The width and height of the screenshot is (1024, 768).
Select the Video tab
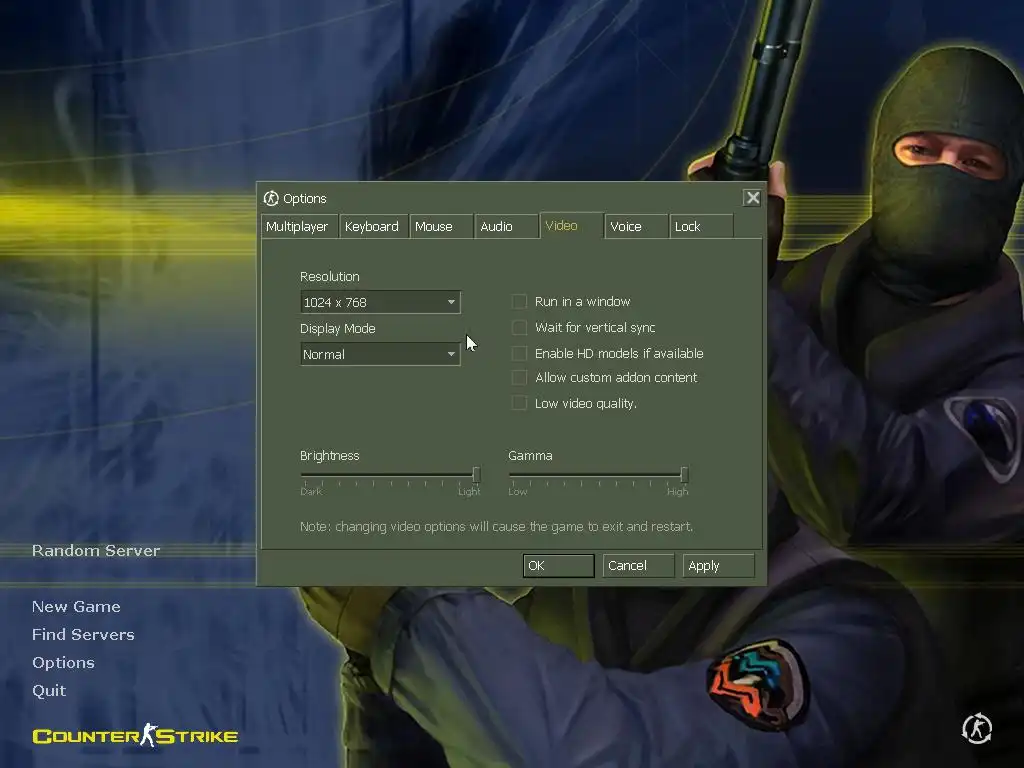pos(571,225)
